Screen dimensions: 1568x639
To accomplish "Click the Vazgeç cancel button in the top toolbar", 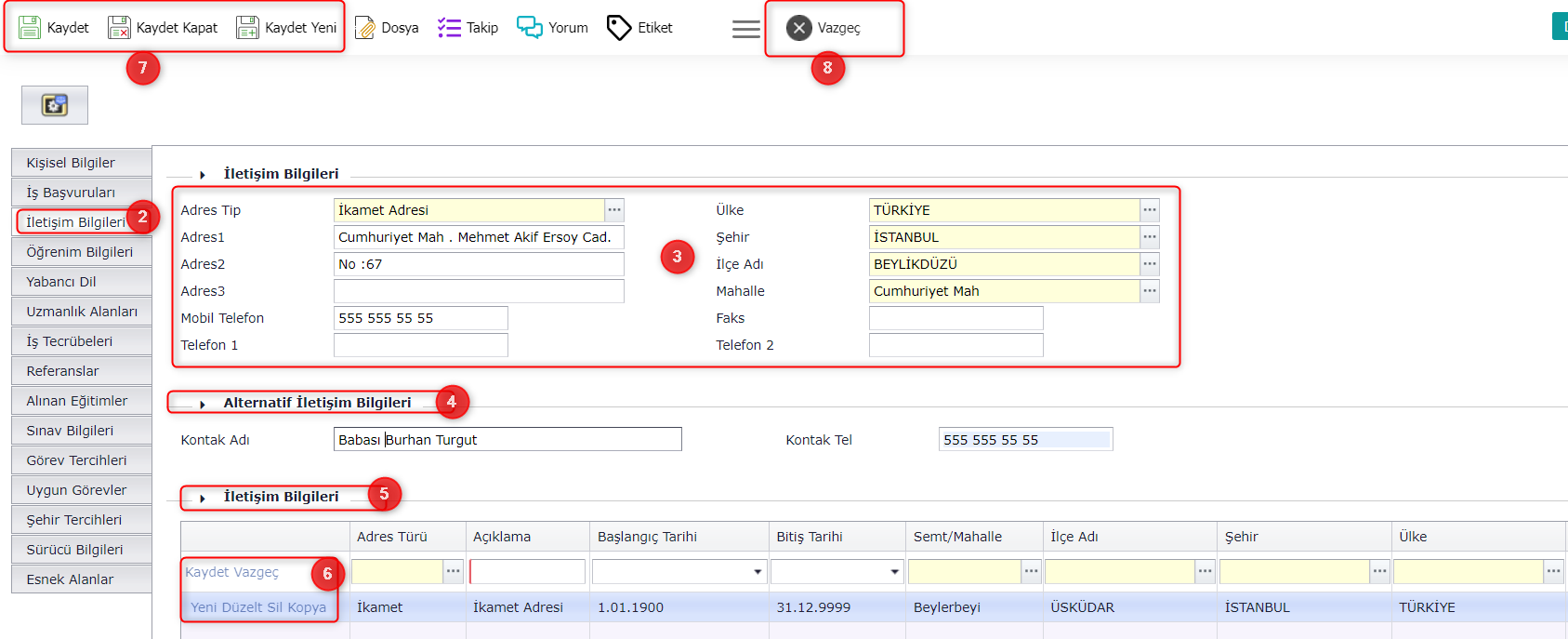I will 824,28.
